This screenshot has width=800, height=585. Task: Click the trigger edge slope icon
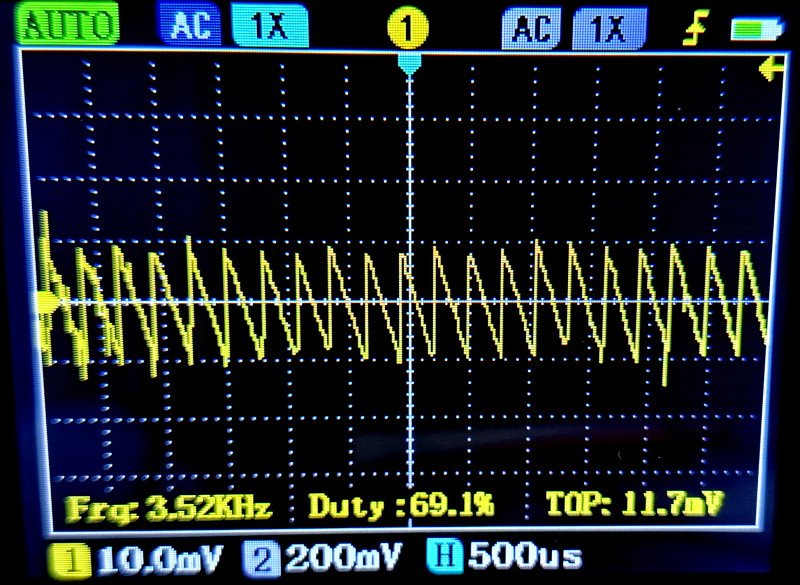pos(693,30)
